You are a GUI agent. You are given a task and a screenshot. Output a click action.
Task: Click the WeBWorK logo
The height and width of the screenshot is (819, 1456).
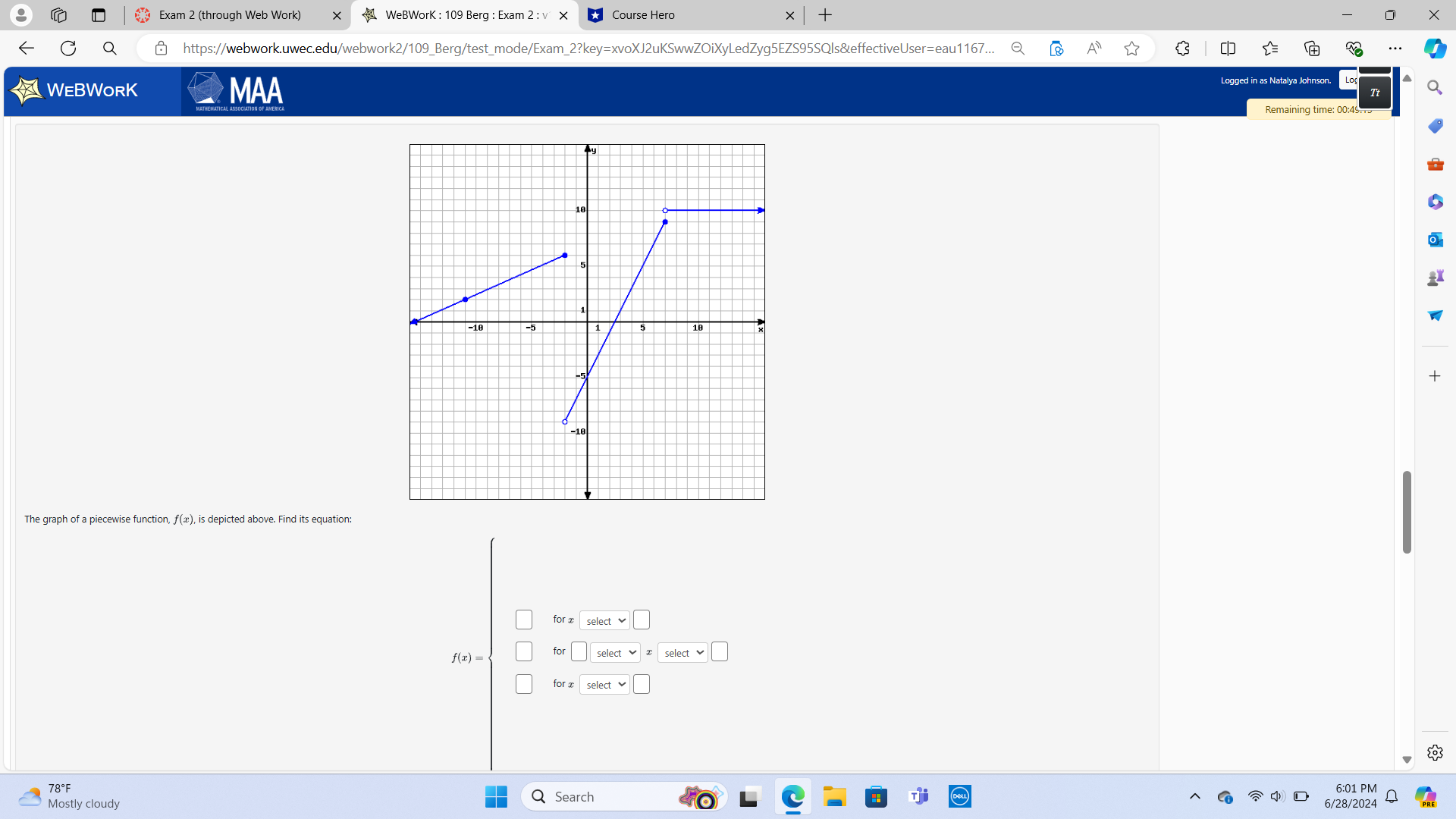[74, 90]
